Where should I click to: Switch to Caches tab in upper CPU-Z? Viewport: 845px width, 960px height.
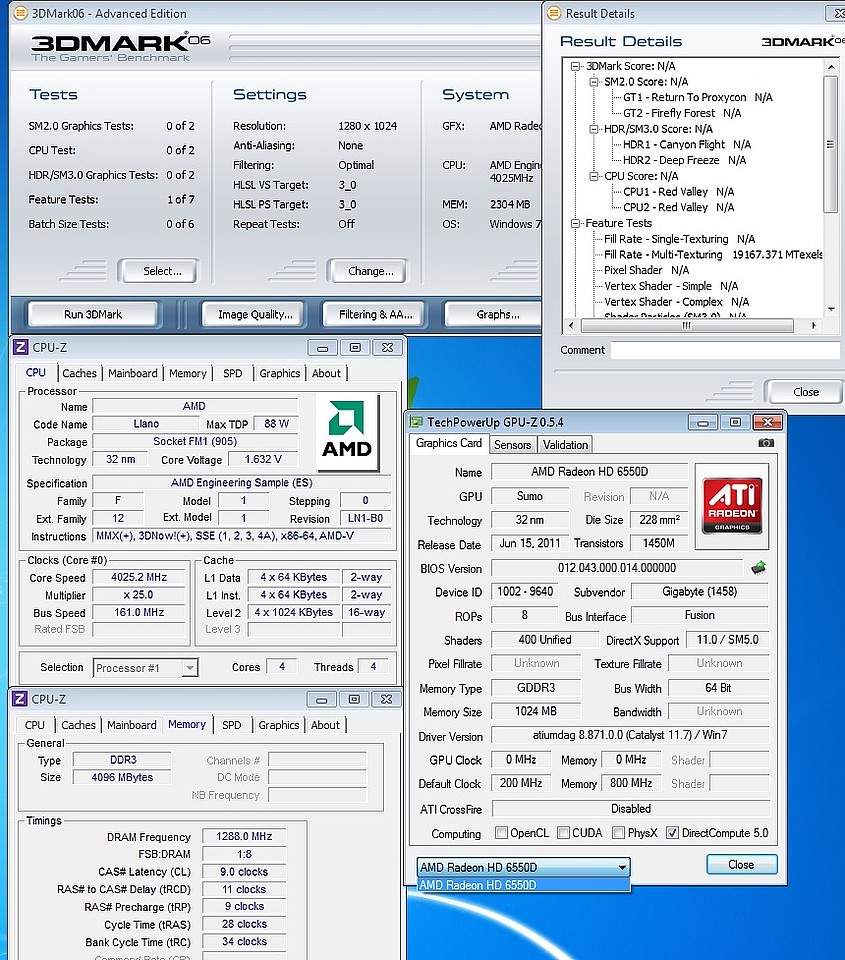(80, 373)
